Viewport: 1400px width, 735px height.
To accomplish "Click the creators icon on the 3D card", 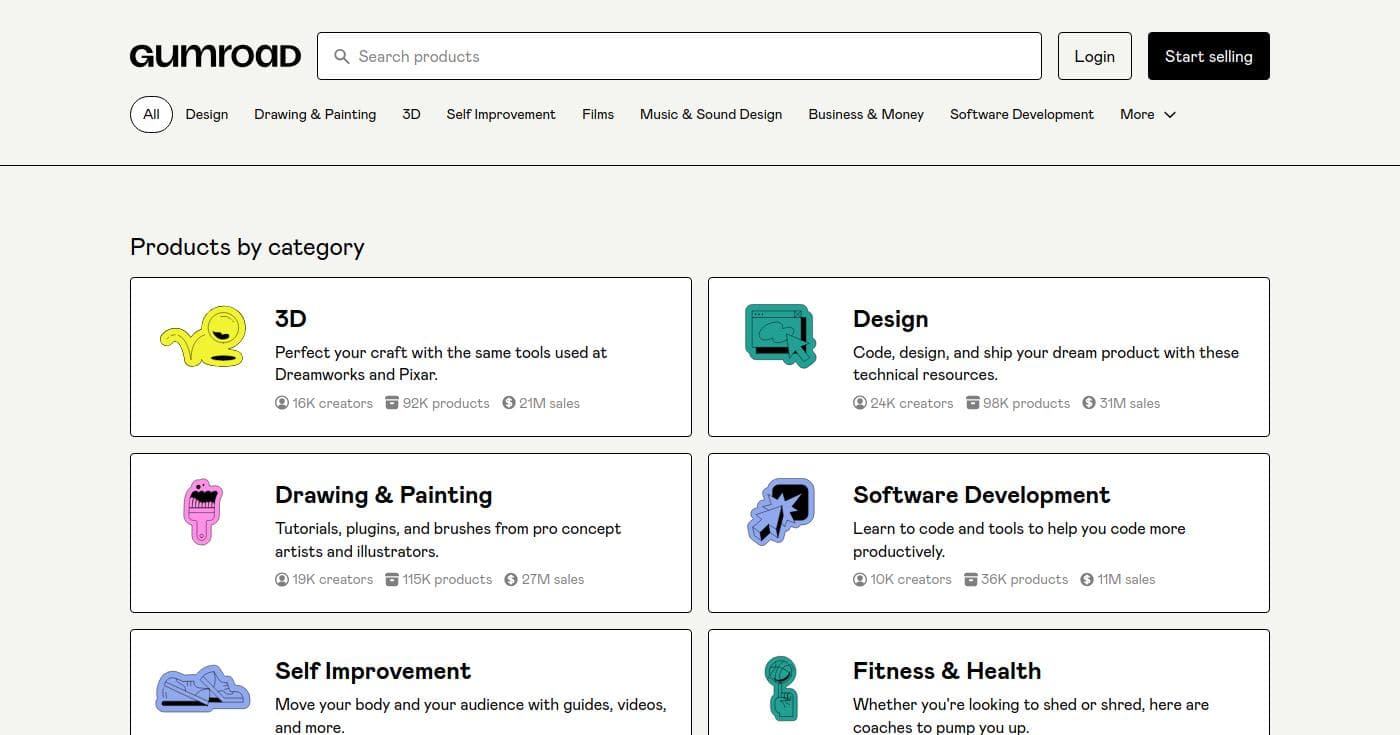I will [x=281, y=403].
